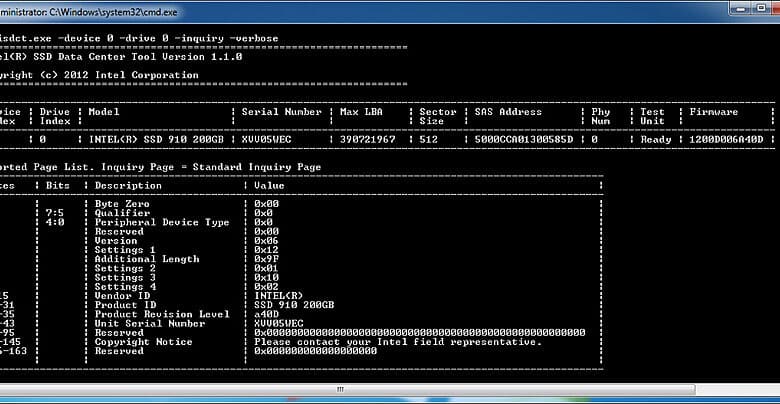Click the Max LBA value 390721967
The width and height of the screenshot is (780, 404).
pos(368,140)
